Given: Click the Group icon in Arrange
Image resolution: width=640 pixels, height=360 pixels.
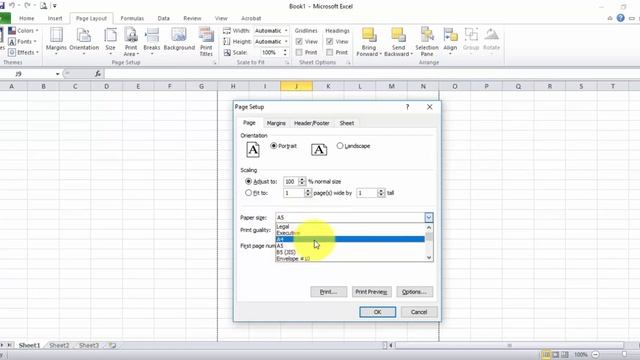Looking at the screenshot, I should coord(471,41).
